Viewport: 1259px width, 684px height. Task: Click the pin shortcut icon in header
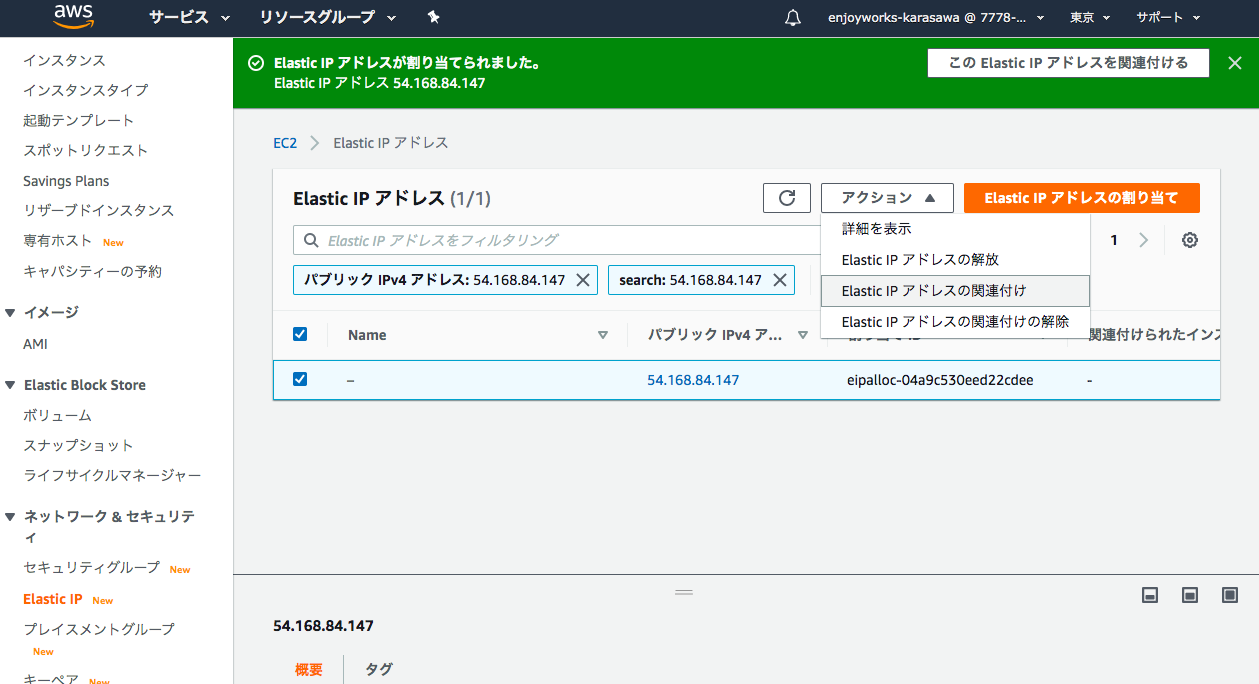pyautogui.click(x=433, y=17)
